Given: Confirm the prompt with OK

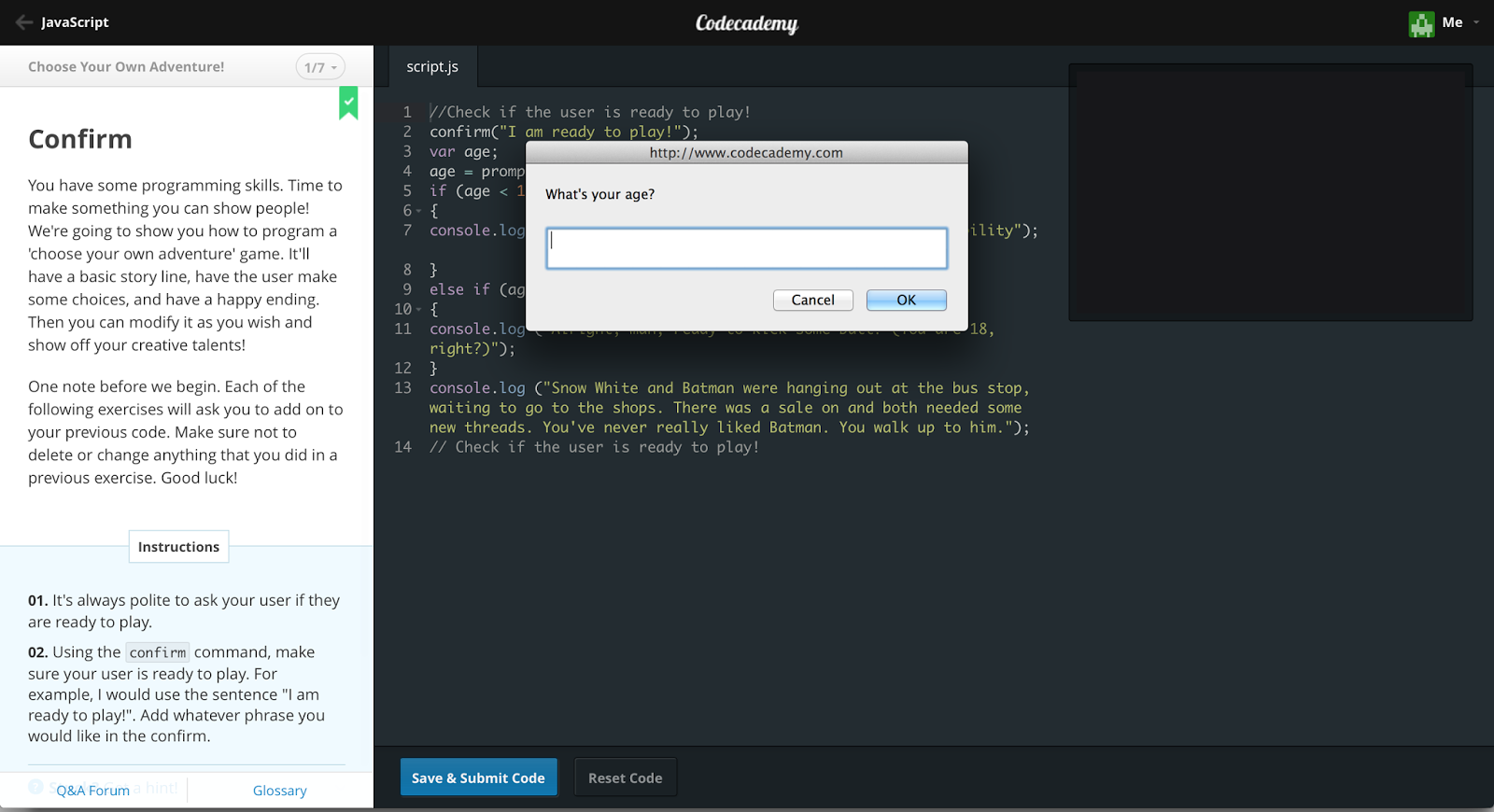Looking at the screenshot, I should coord(907,300).
